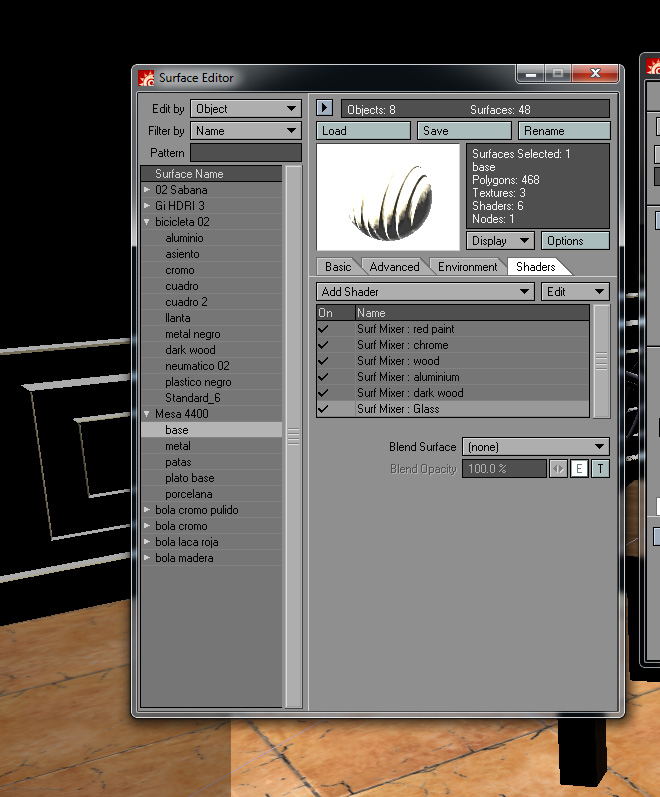Disable the Surf Mixer red paint shader
This screenshot has width=660, height=797.
point(324,329)
